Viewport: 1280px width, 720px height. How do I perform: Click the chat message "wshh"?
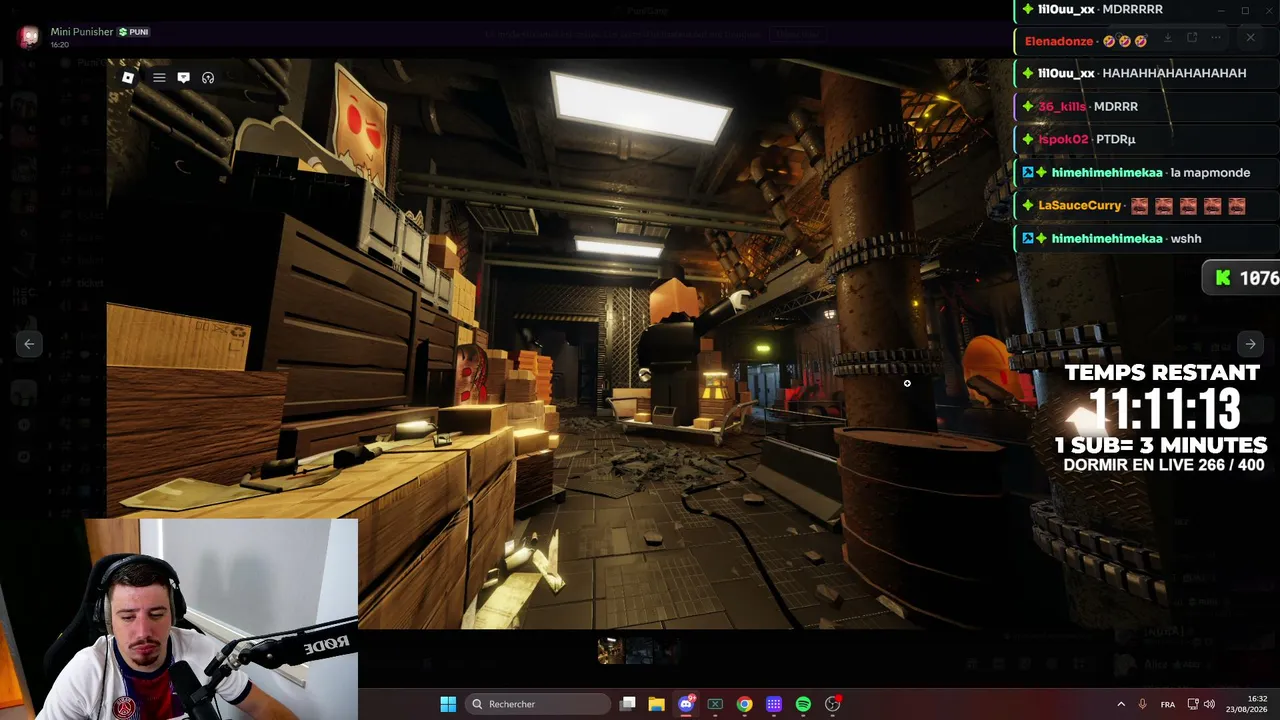point(1186,238)
